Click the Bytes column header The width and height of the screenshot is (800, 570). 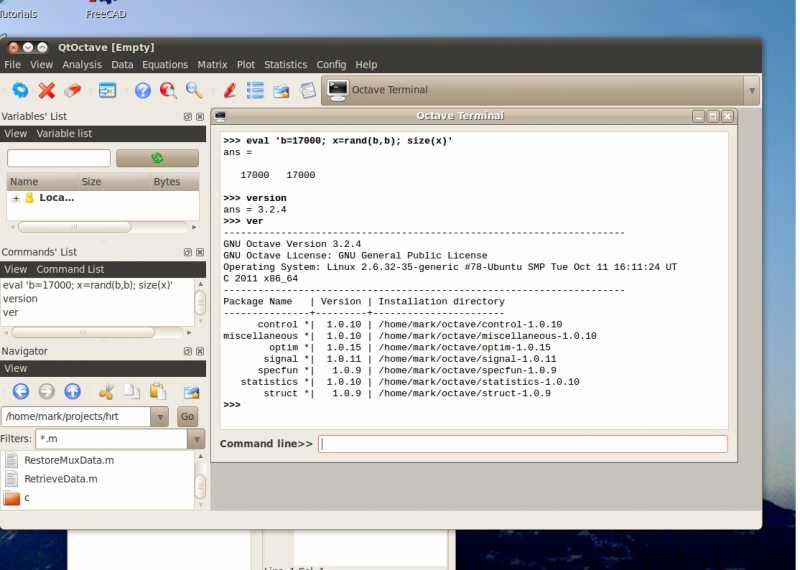point(167,182)
